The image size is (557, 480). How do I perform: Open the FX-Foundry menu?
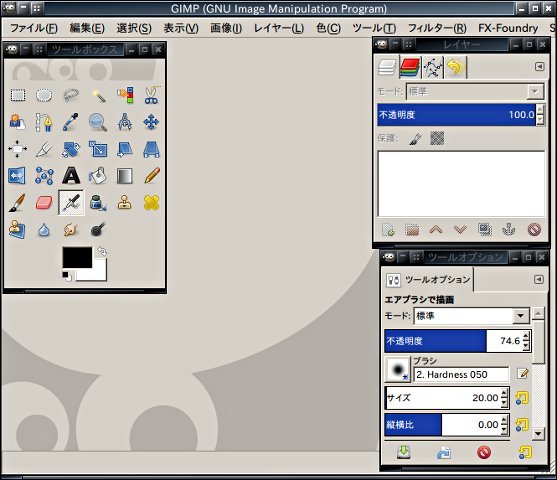(508, 28)
